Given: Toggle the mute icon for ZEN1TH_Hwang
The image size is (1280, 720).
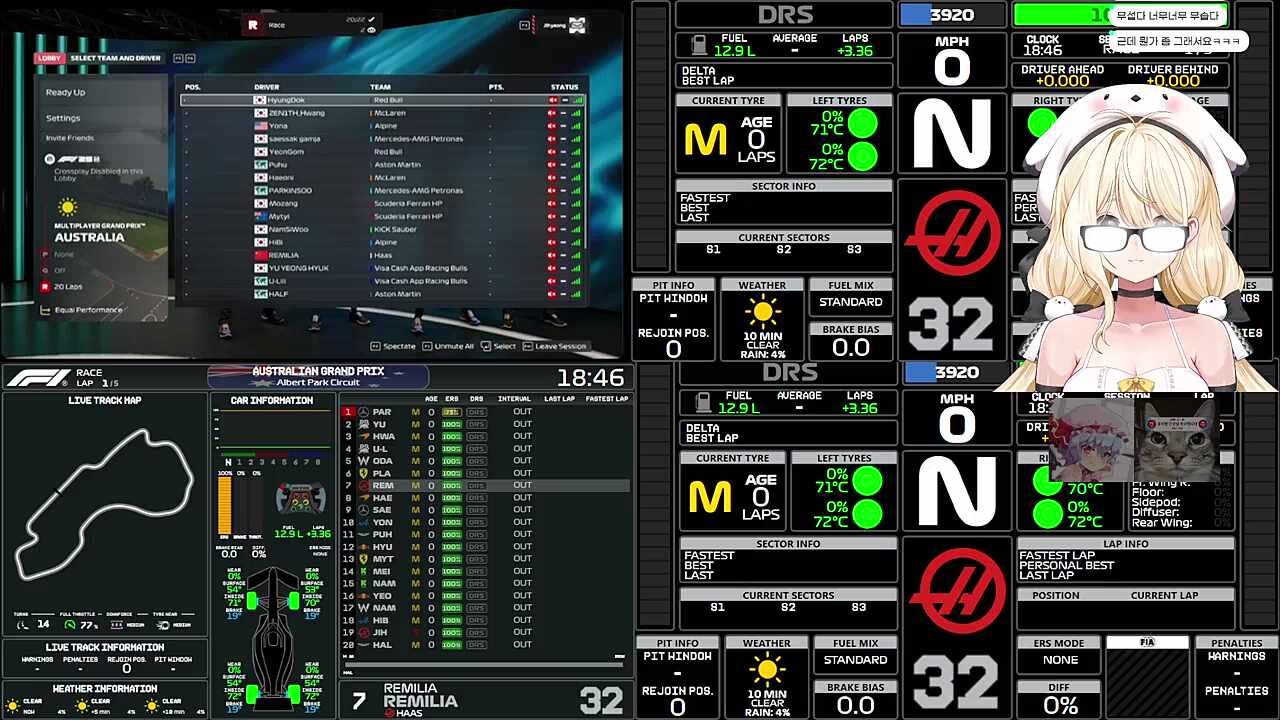Looking at the screenshot, I should [x=551, y=113].
